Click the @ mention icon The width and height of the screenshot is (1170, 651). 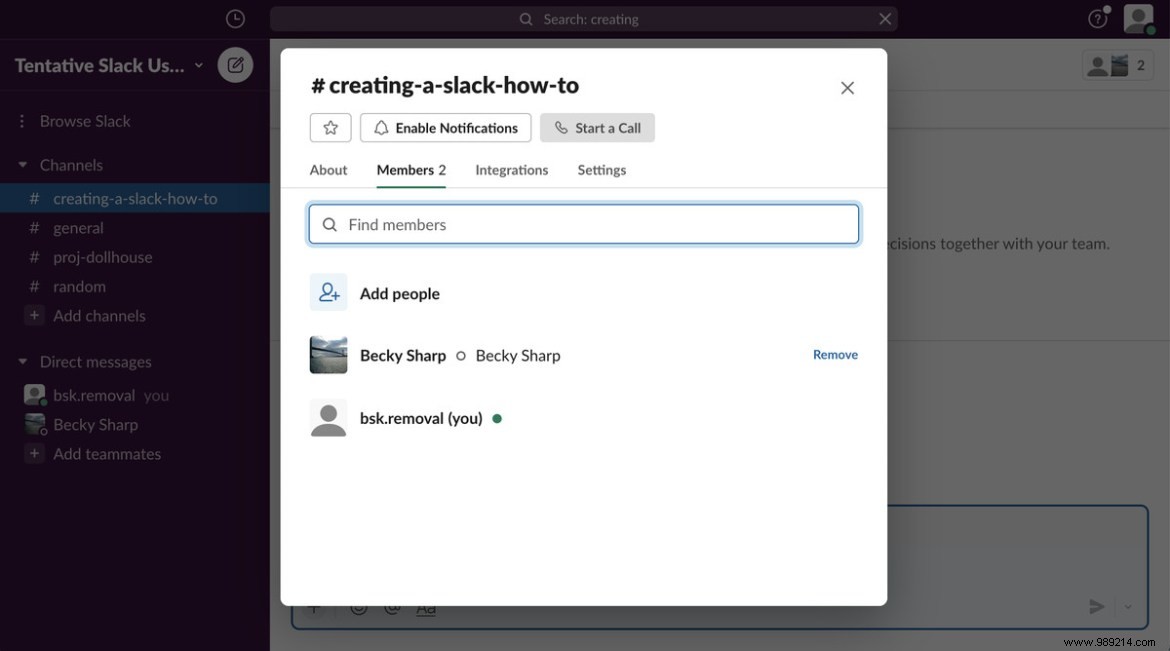[391, 606]
